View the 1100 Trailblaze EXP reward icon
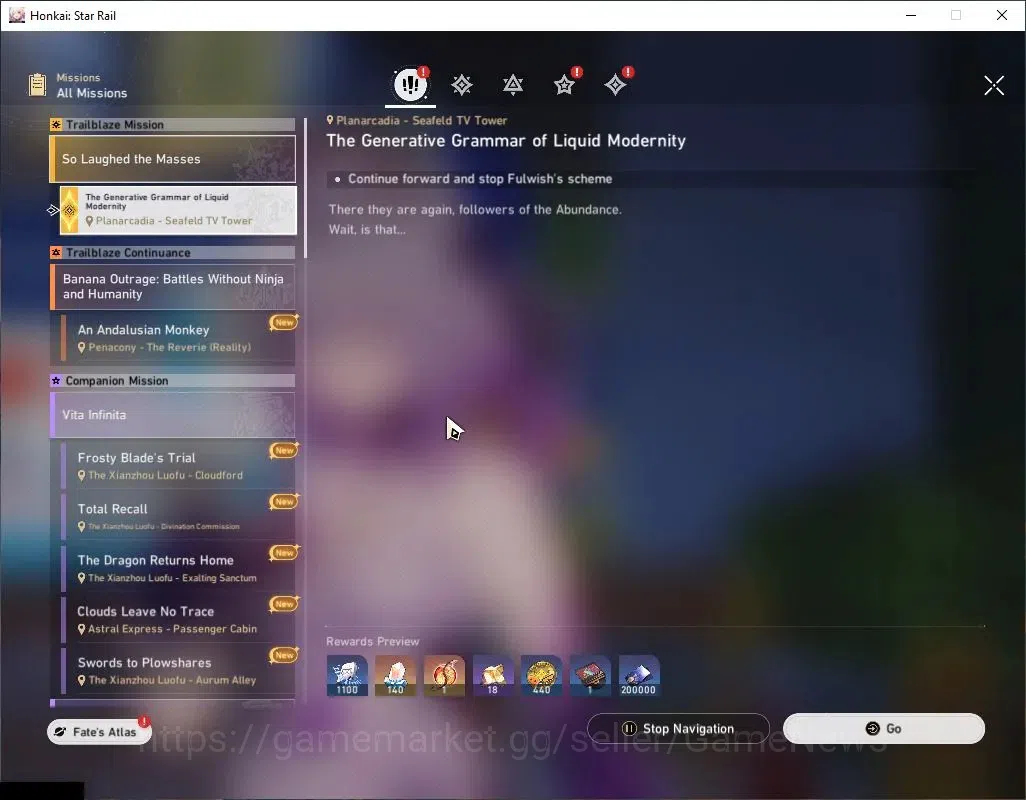The width and height of the screenshot is (1026, 800). [347, 675]
